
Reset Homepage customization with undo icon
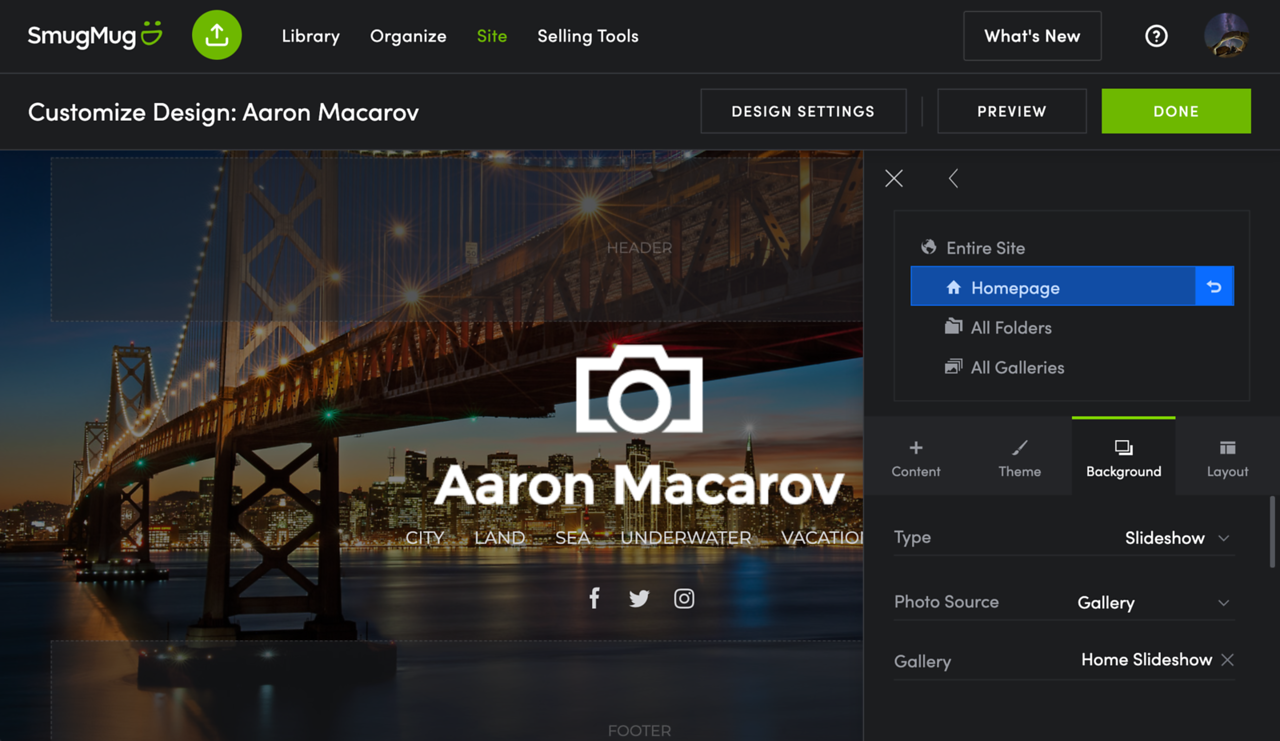click(1214, 287)
